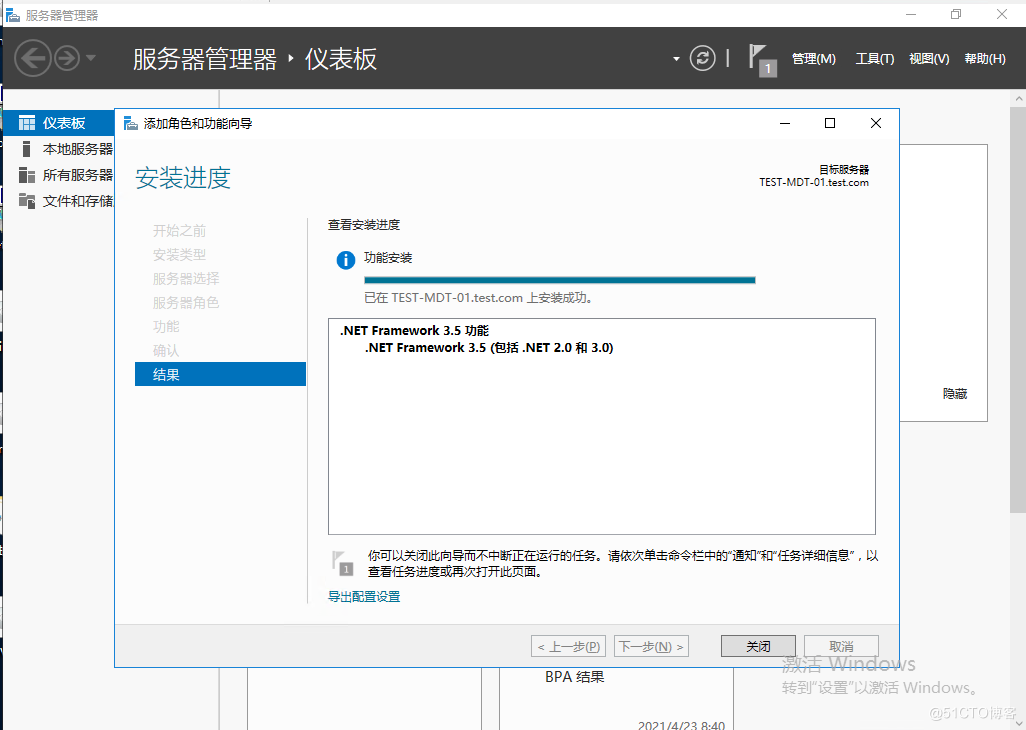
Task: Click the 已在 TEST-MDT-01.test.com 上安装成功 status text
Action: point(478,298)
